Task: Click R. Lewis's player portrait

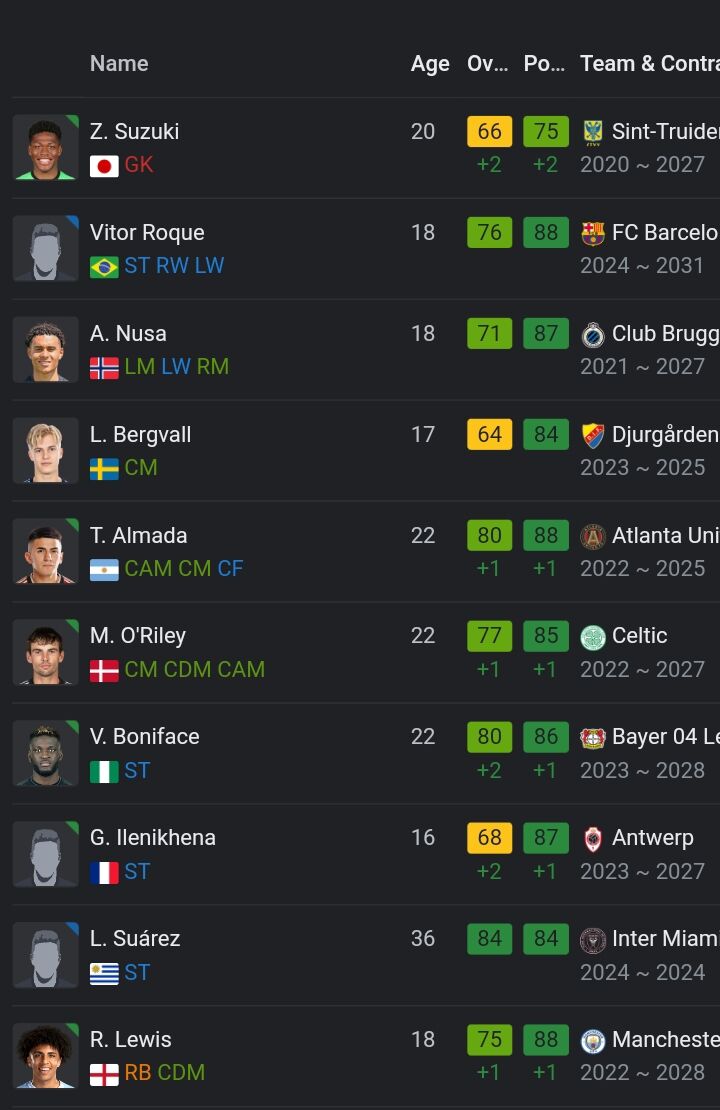Action: [x=45, y=1055]
